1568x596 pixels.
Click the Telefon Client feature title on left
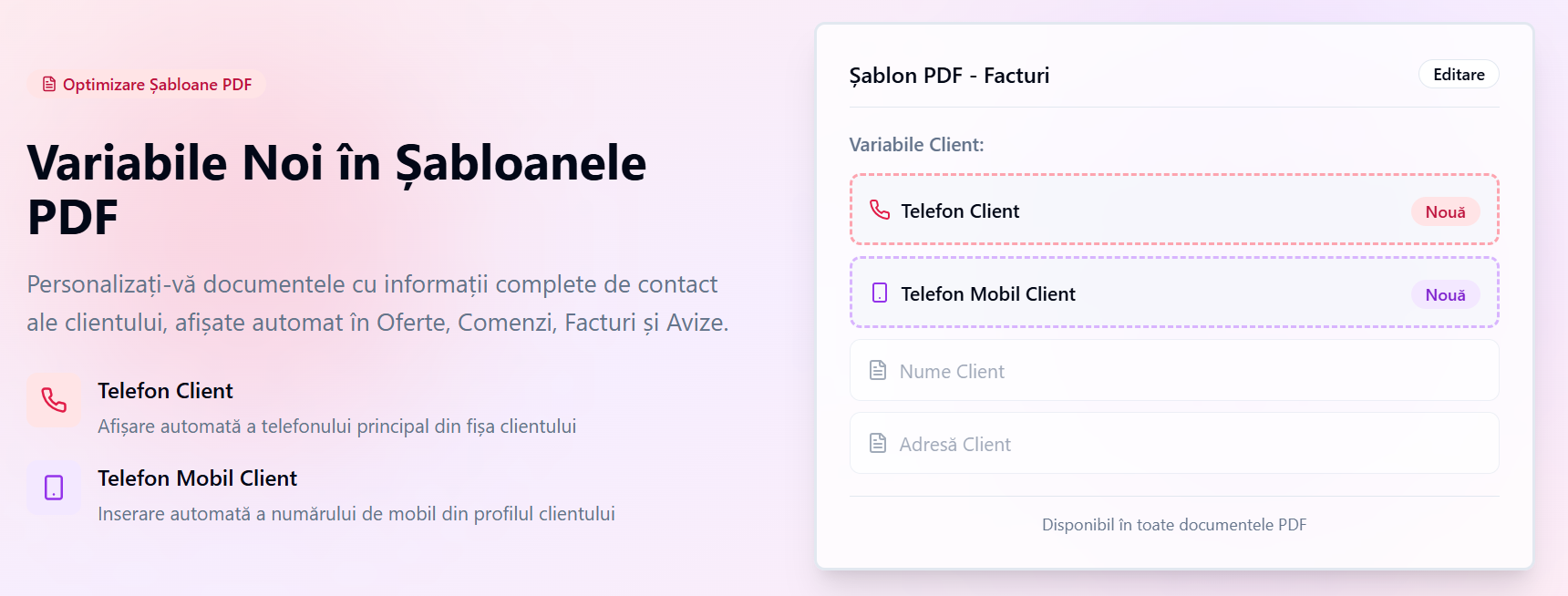(x=165, y=391)
